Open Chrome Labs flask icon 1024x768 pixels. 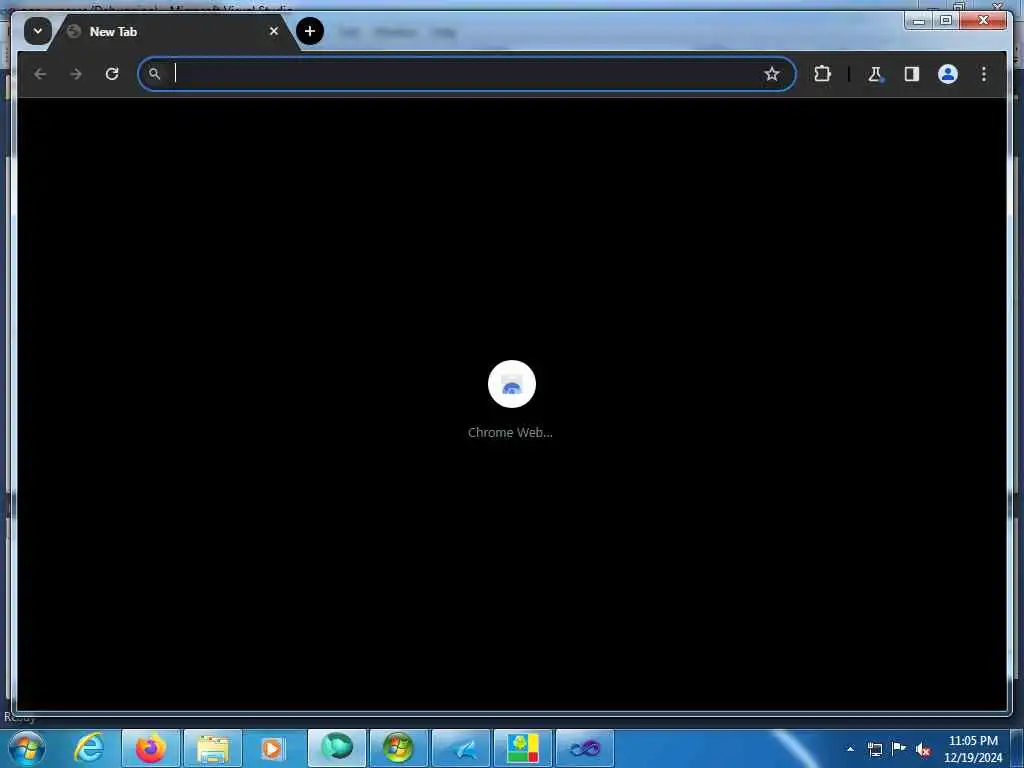click(875, 74)
